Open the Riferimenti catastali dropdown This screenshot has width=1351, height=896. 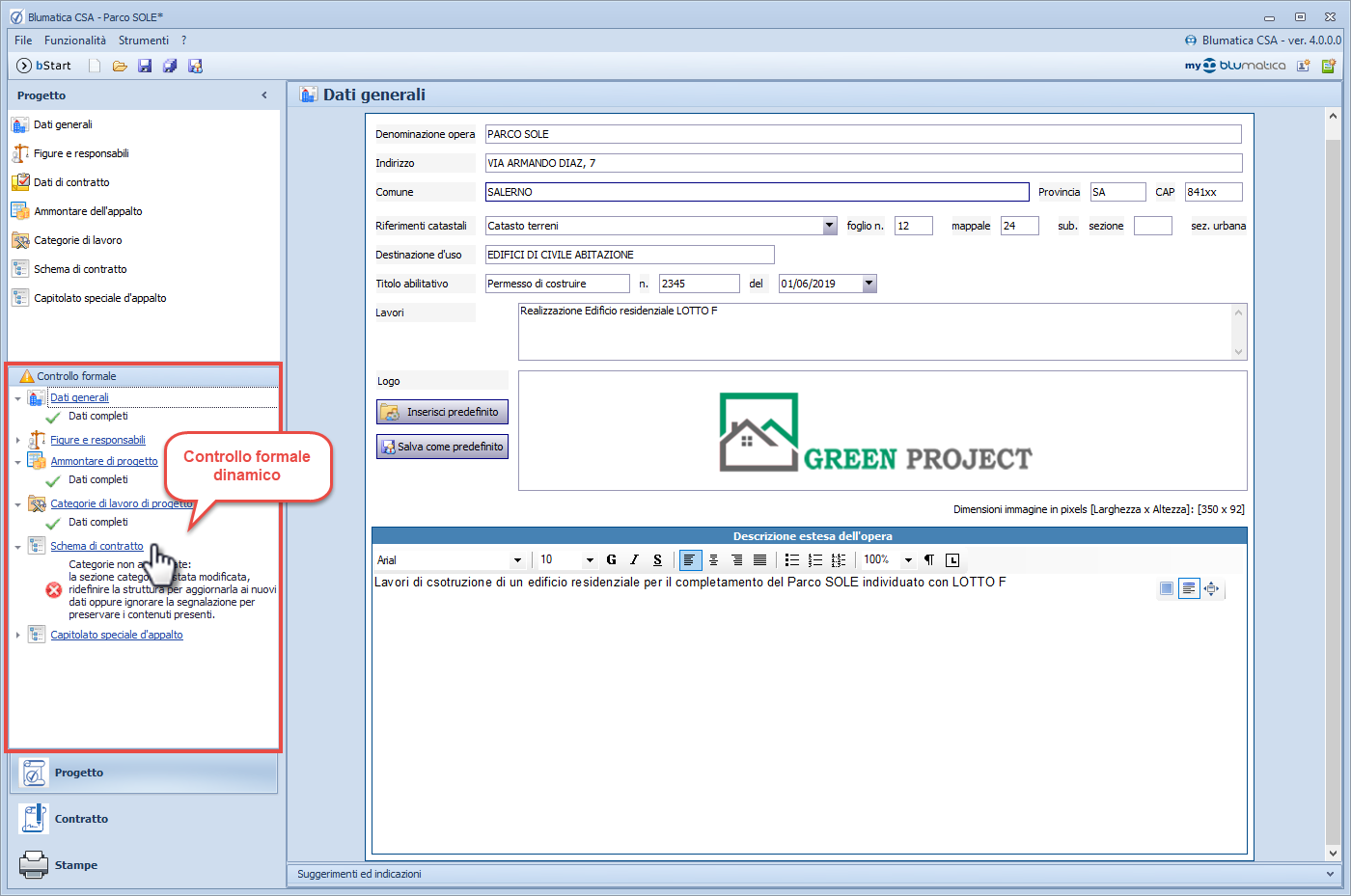tap(829, 226)
